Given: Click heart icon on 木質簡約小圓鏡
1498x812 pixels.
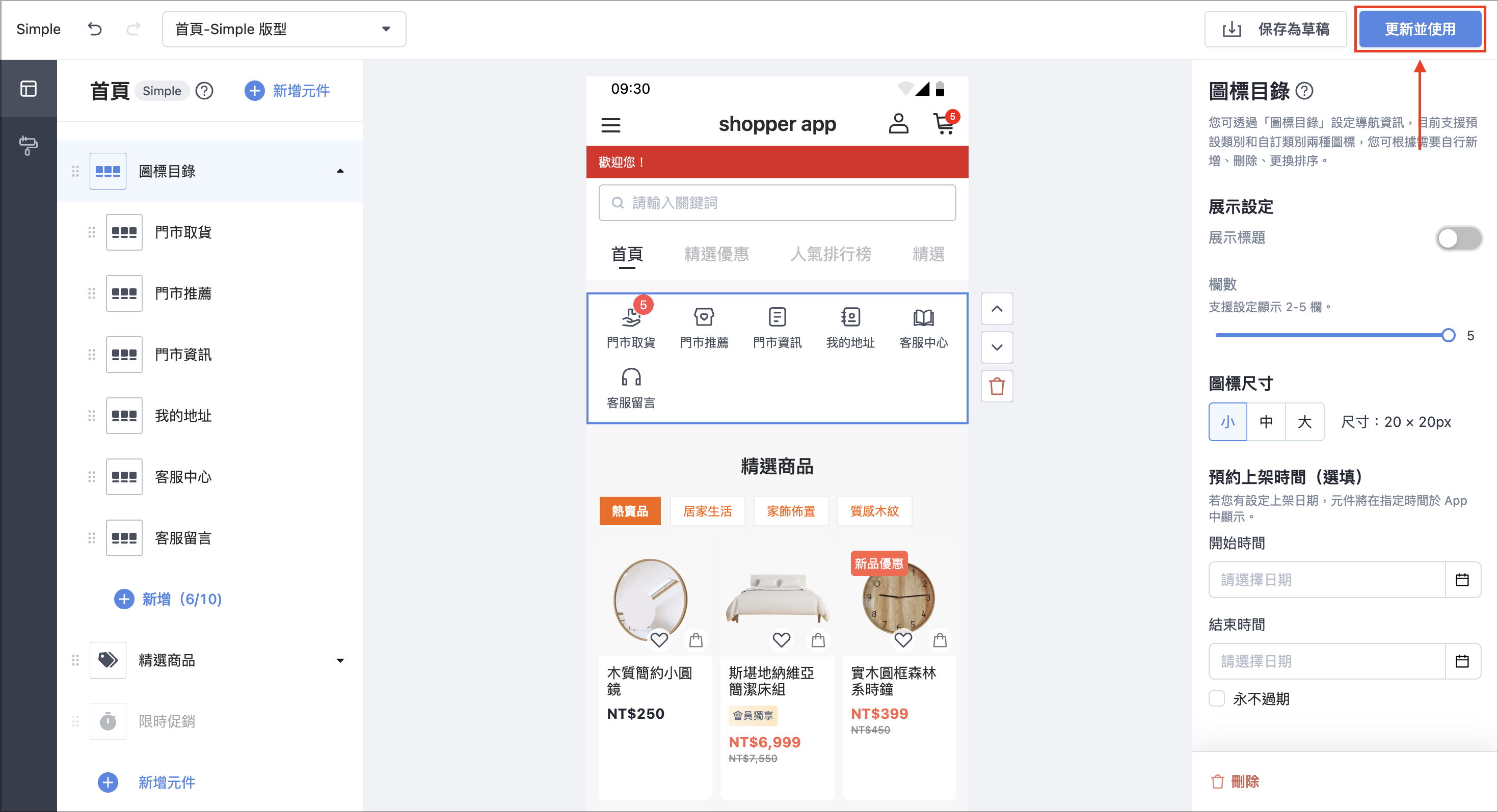Looking at the screenshot, I should pyautogui.click(x=659, y=639).
